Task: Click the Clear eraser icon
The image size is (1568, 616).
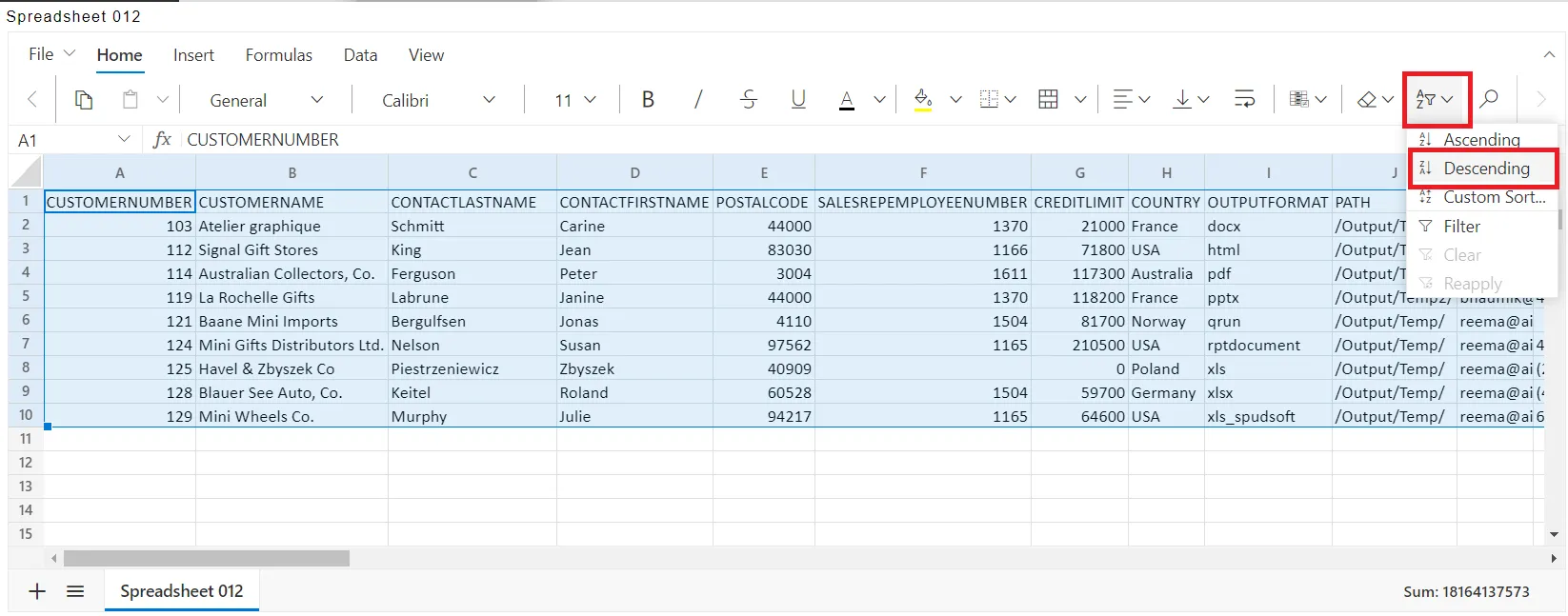Action: tap(1367, 99)
